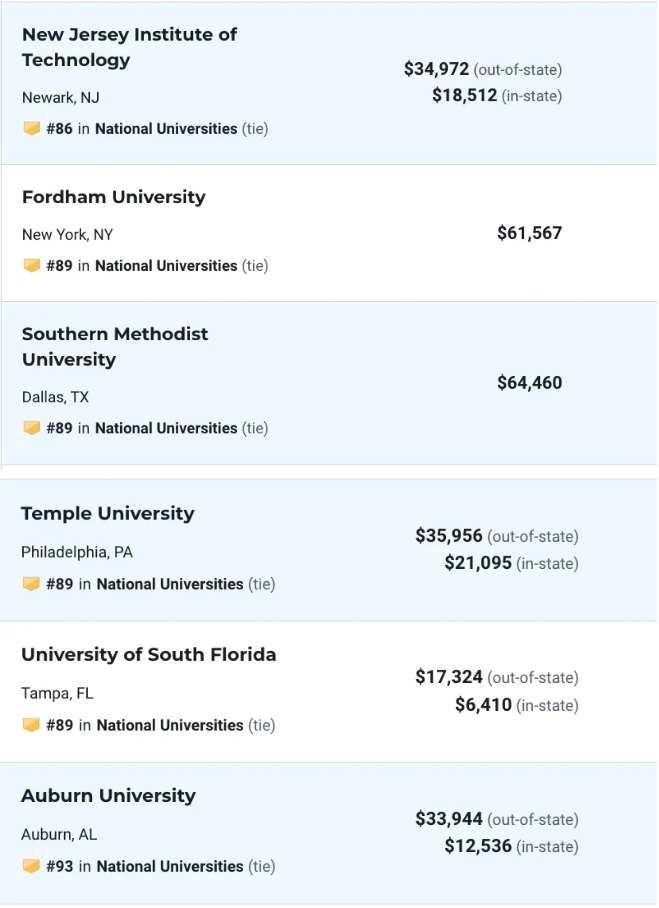
Task: Click National Universities link under NJIT
Action: [166, 129]
